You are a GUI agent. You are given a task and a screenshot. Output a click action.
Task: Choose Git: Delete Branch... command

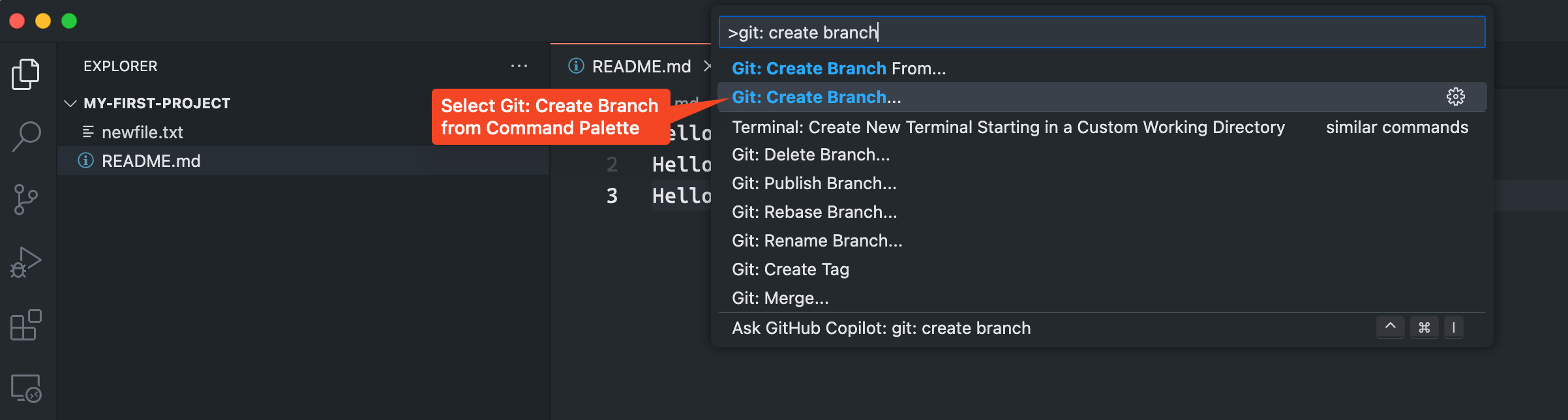[1102, 155]
